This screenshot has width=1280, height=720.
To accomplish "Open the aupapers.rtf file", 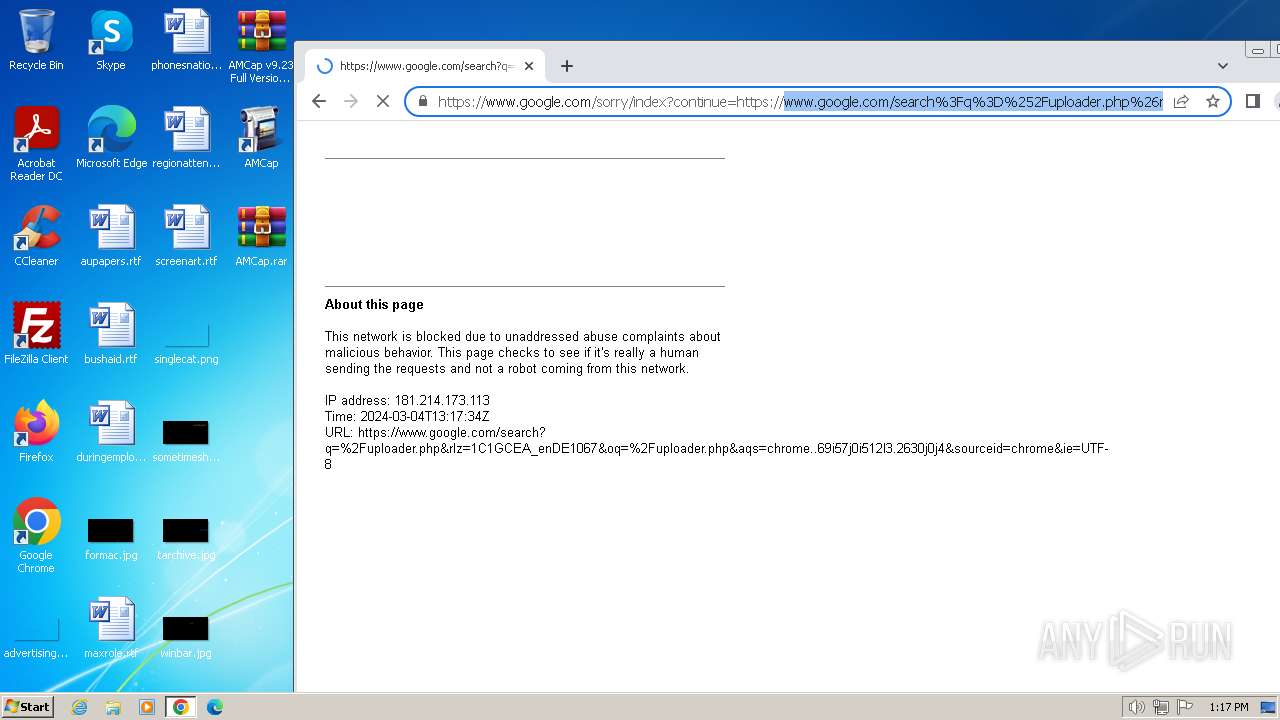I will pyautogui.click(x=111, y=236).
